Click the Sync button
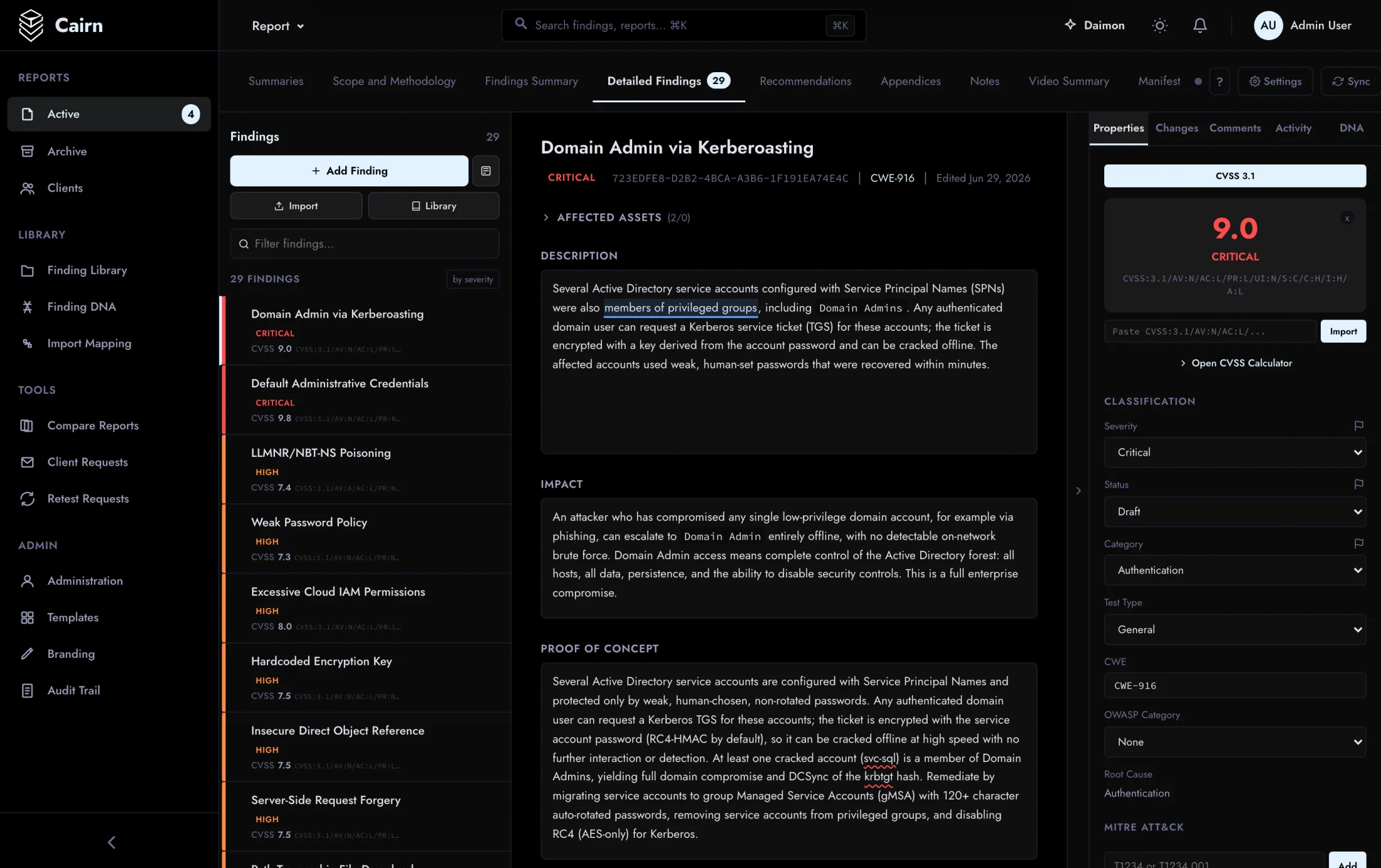 pos(1351,82)
